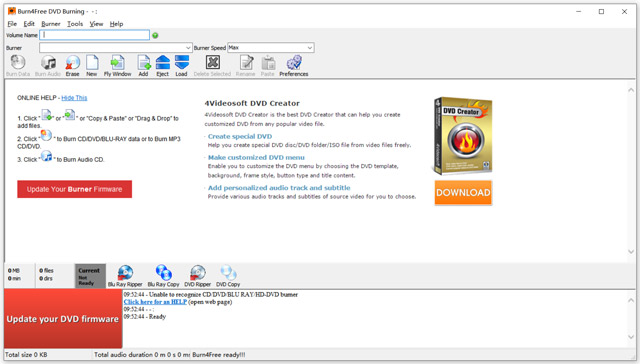This screenshot has width=640, height=364.
Task: Click main panel scrollbar down arrow
Action: point(631,252)
